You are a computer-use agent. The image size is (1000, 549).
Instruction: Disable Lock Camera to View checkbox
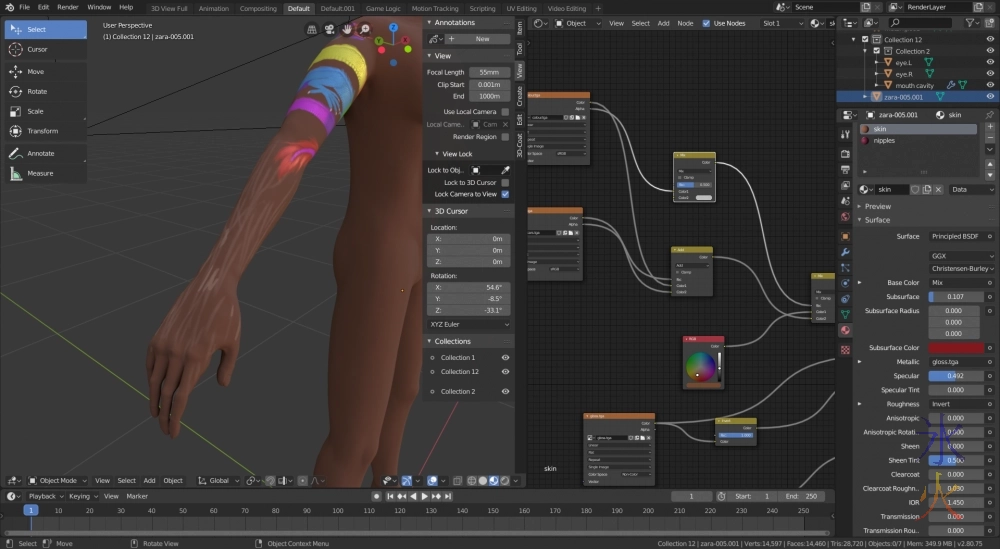click(505, 194)
